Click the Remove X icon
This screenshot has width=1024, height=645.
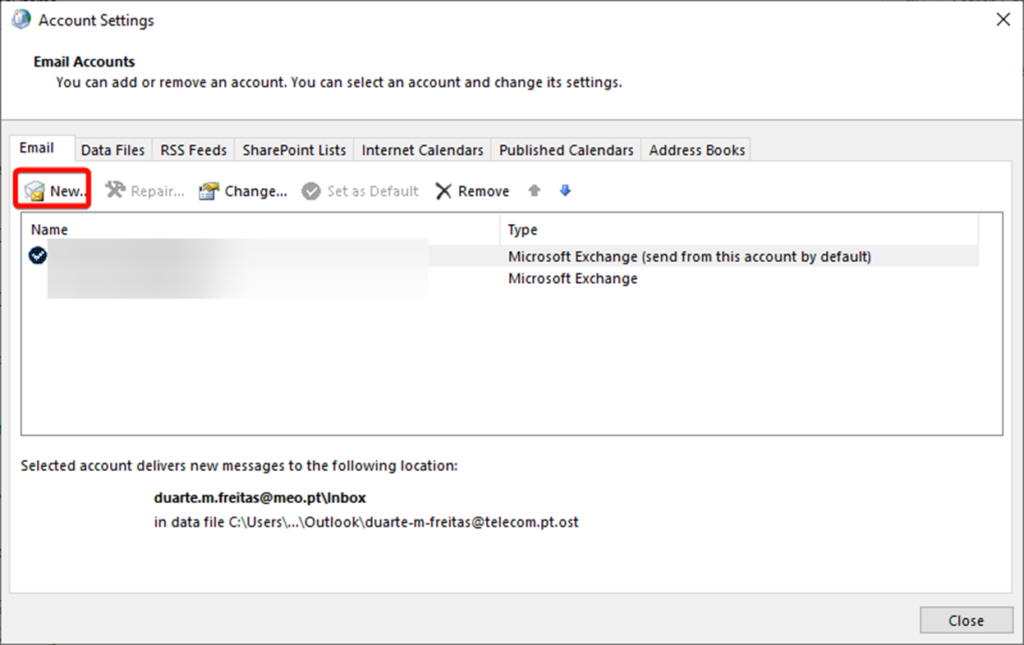click(x=444, y=191)
